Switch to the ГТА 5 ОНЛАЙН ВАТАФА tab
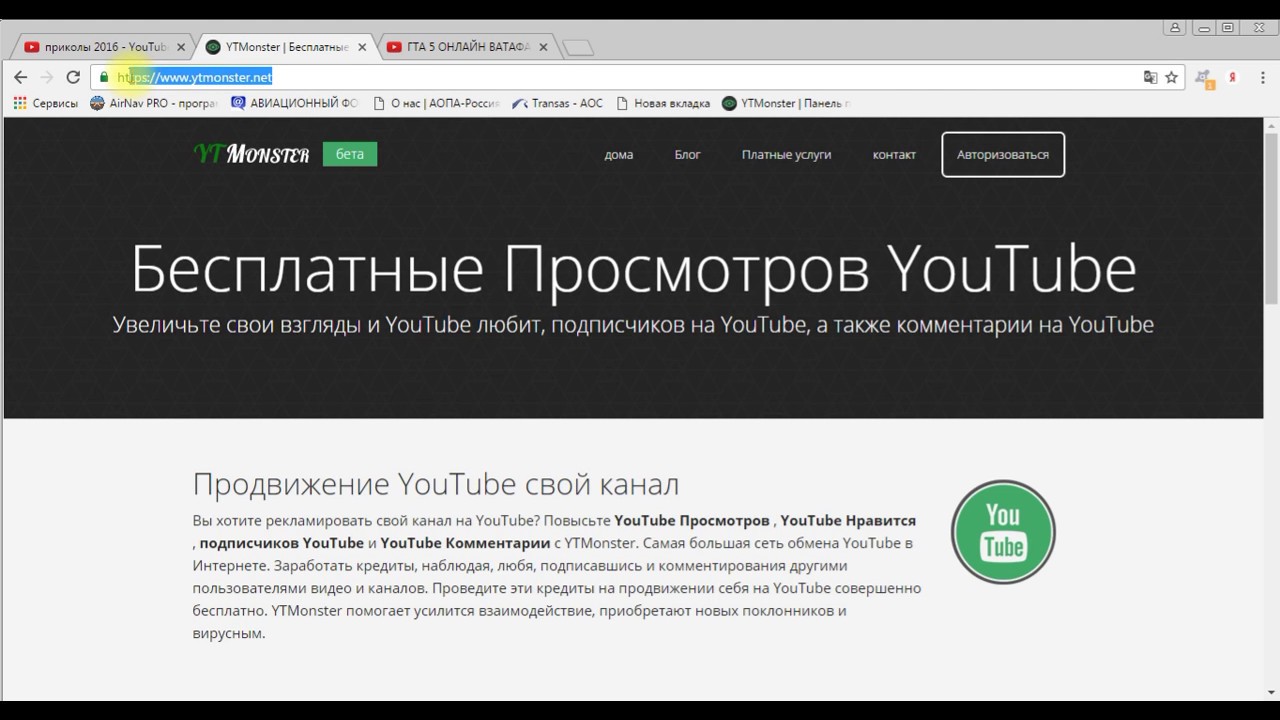Image resolution: width=1280 pixels, height=720 pixels. 468,47
